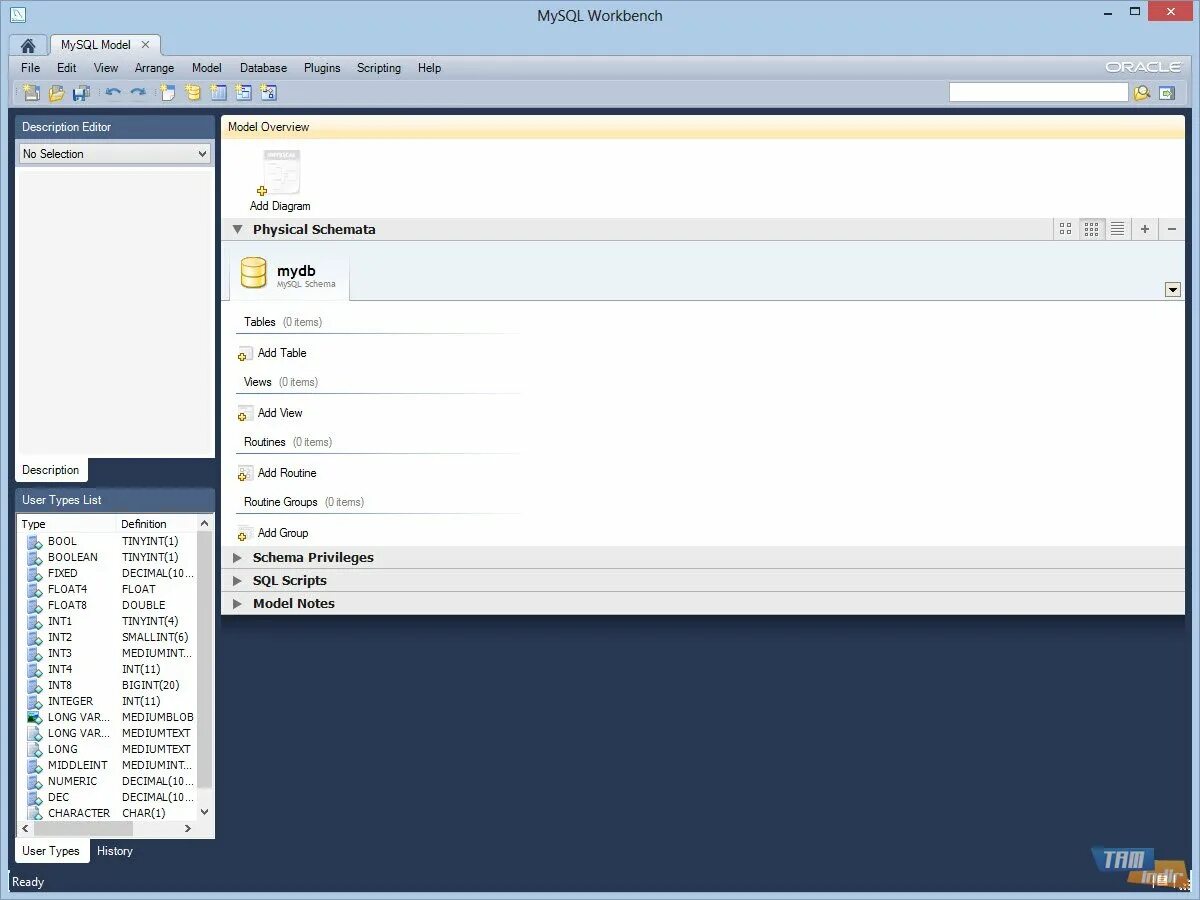Create a new routine via toolbar
Image resolution: width=1200 pixels, height=900 pixels.
click(x=268, y=93)
